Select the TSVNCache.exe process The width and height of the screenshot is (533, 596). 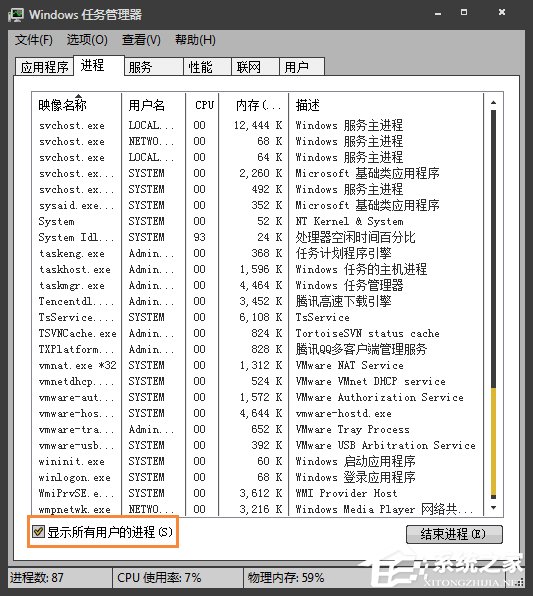pos(257,333)
